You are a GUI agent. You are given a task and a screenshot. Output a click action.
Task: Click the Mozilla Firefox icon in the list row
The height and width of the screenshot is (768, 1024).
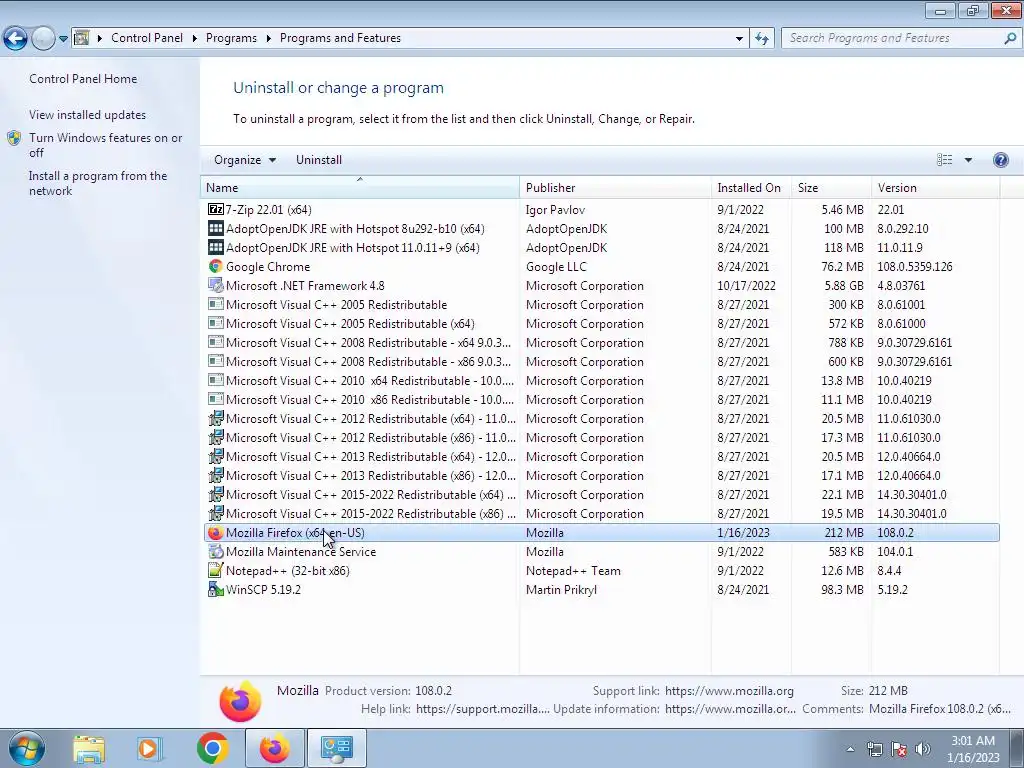pos(216,533)
